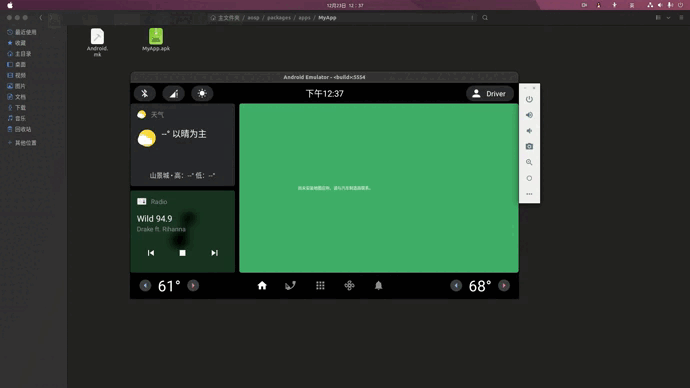The height and width of the screenshot is (388, 690).
Task: Click the packages breadcrumb in path bar
Action: pyautogui.click(x=279, y=18)
